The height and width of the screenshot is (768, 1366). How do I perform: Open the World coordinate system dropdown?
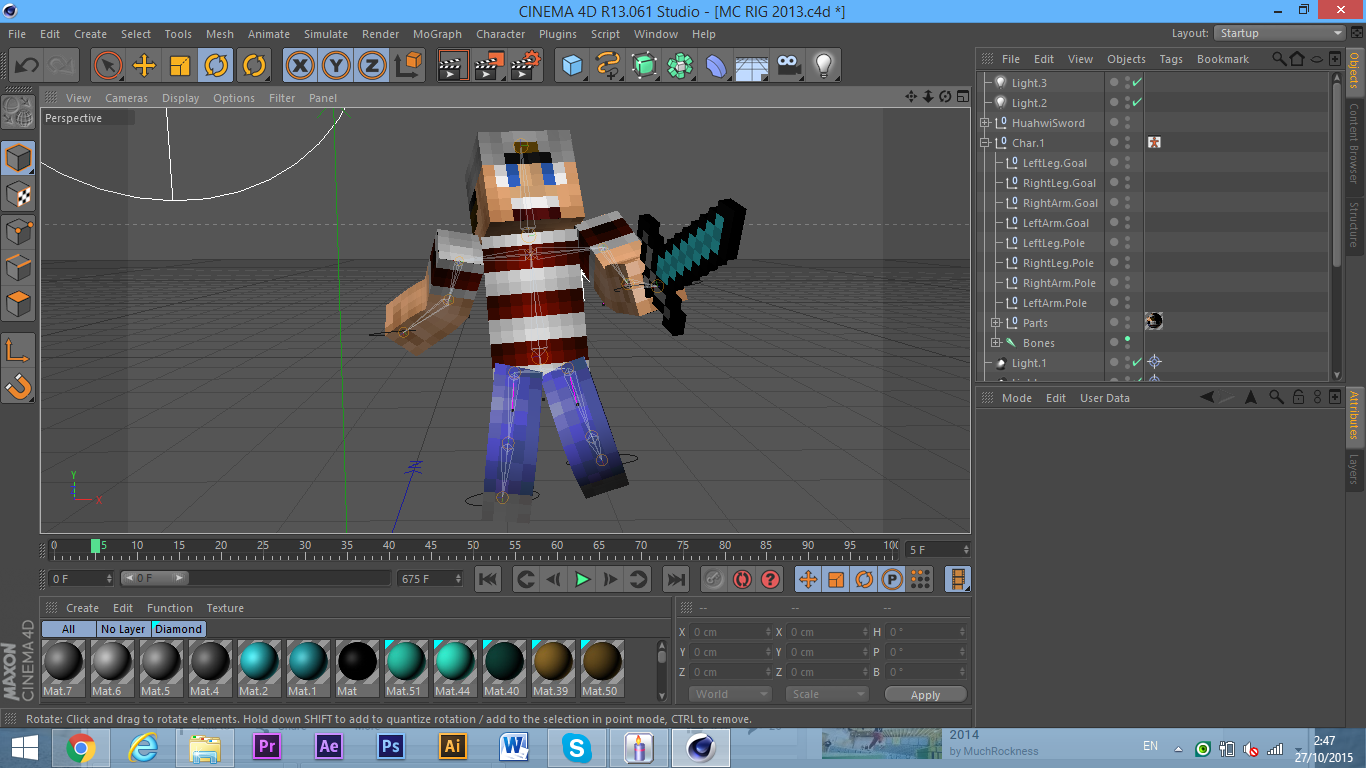[x=729, y=694]
